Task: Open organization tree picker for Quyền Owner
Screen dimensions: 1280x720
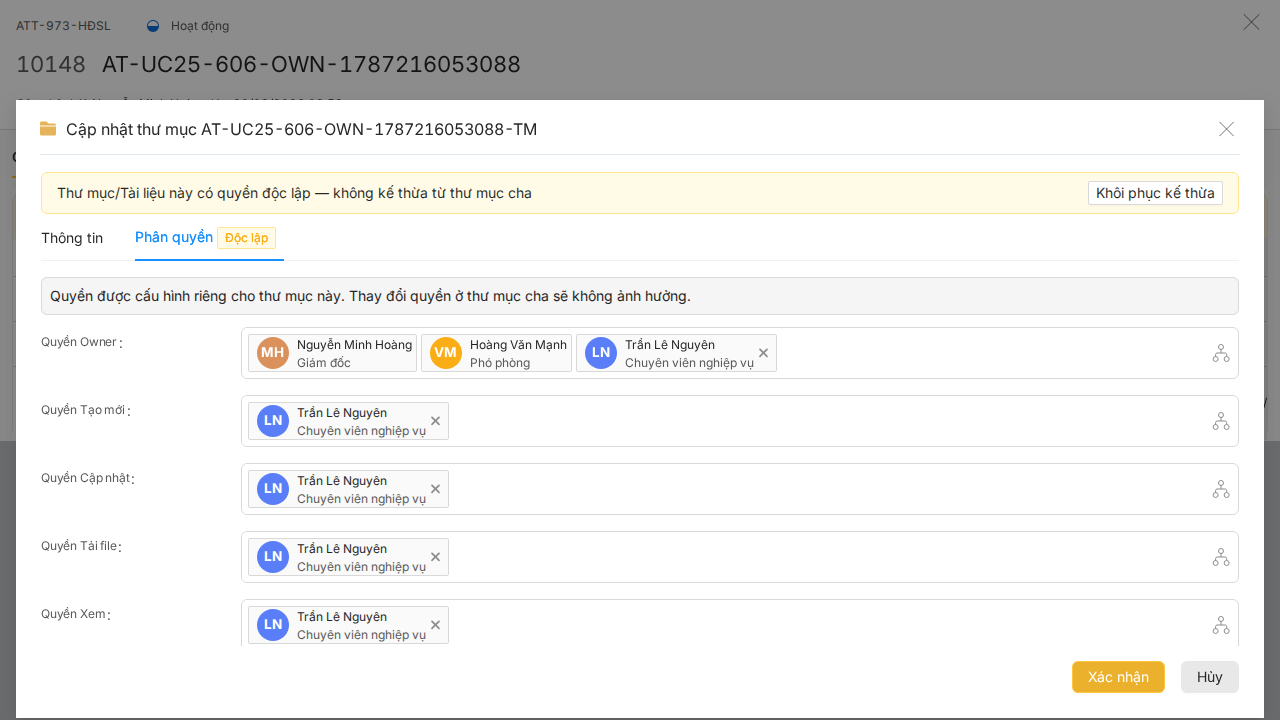Action: coord(1221,353)
